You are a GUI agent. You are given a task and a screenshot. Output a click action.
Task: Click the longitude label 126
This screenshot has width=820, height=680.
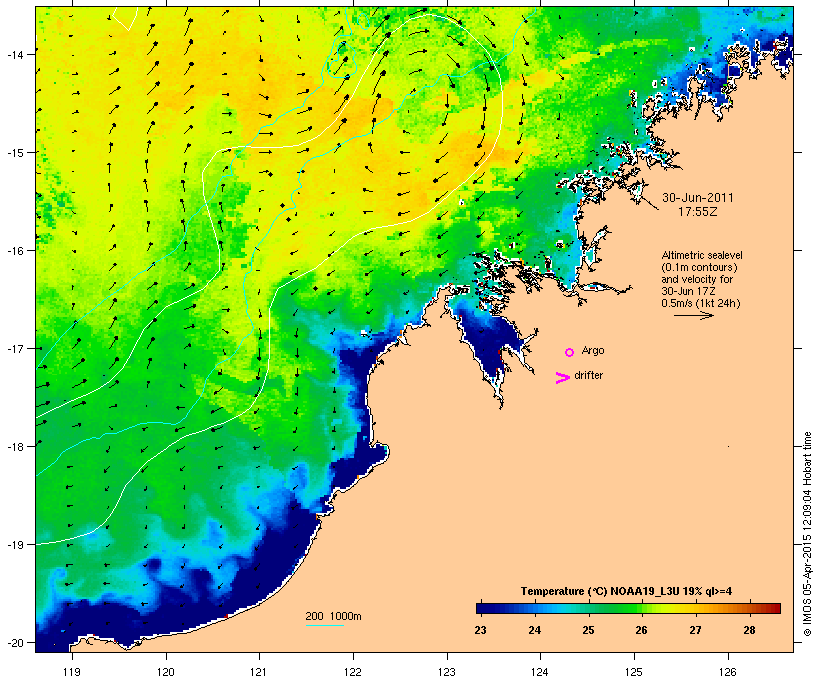point(728,672)
